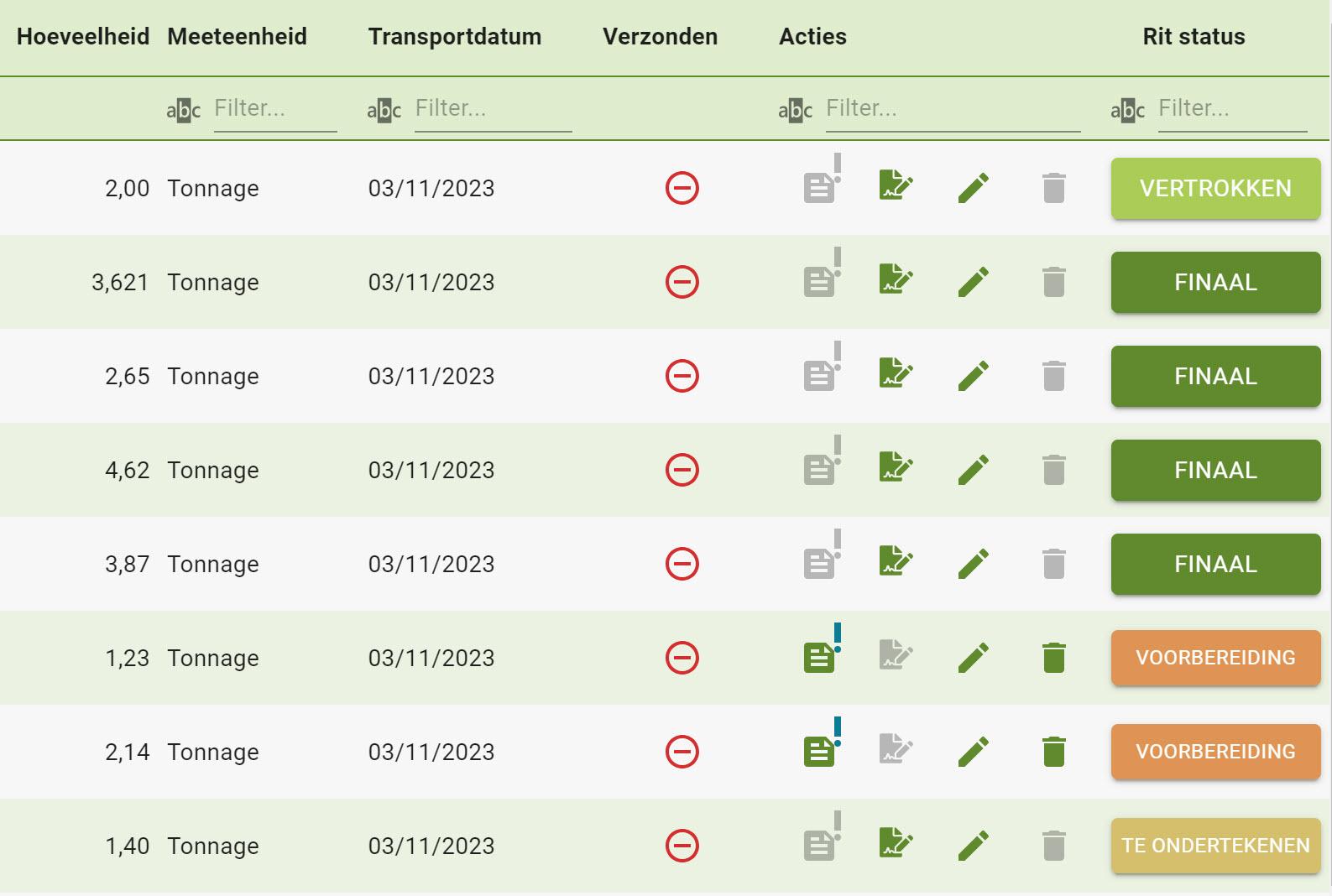Viewport: 1332px width, 896px height.
Task: Click the edit pencil for the 2,00 Tonnage row
Action: click(x=973, y=188)
